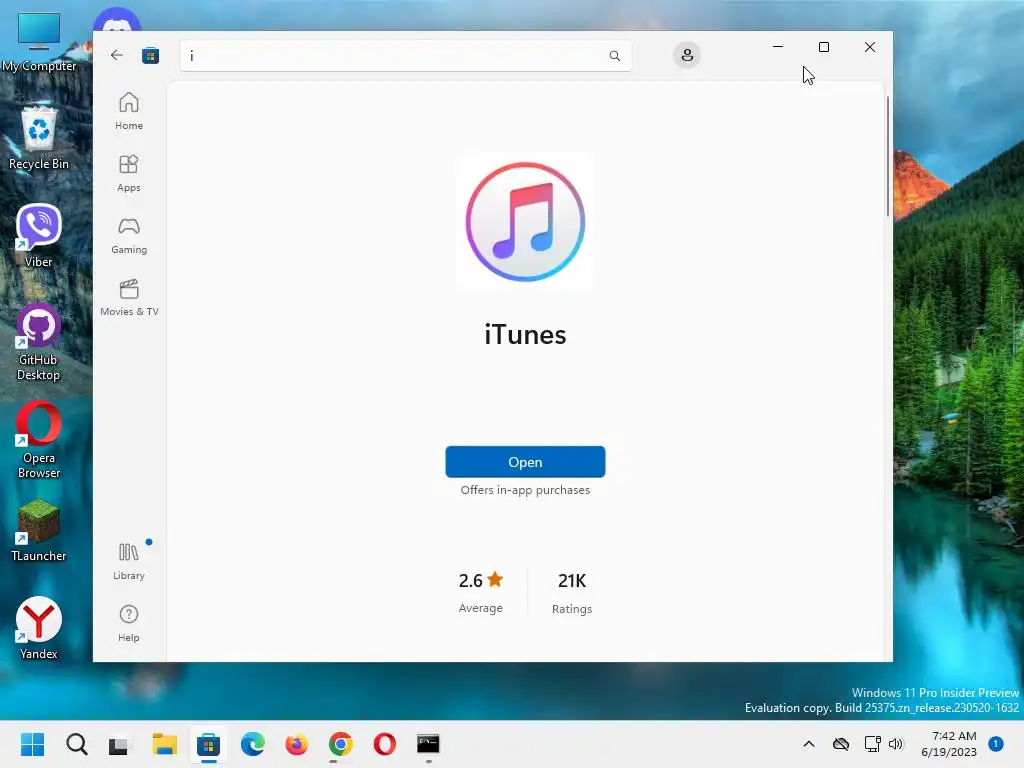Select the Viber desktop shortcut
Screen dimensions: 1024x768
[39, 235]
